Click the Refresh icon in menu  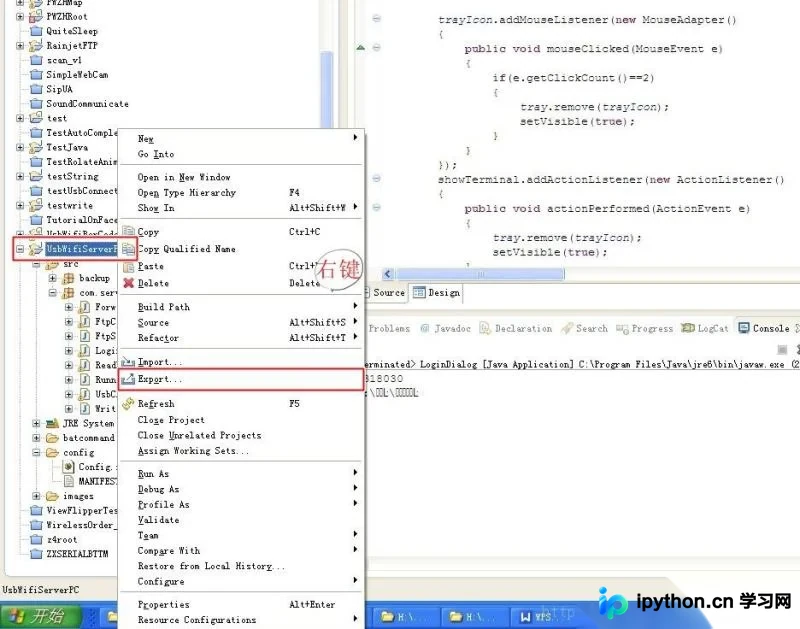128,404
